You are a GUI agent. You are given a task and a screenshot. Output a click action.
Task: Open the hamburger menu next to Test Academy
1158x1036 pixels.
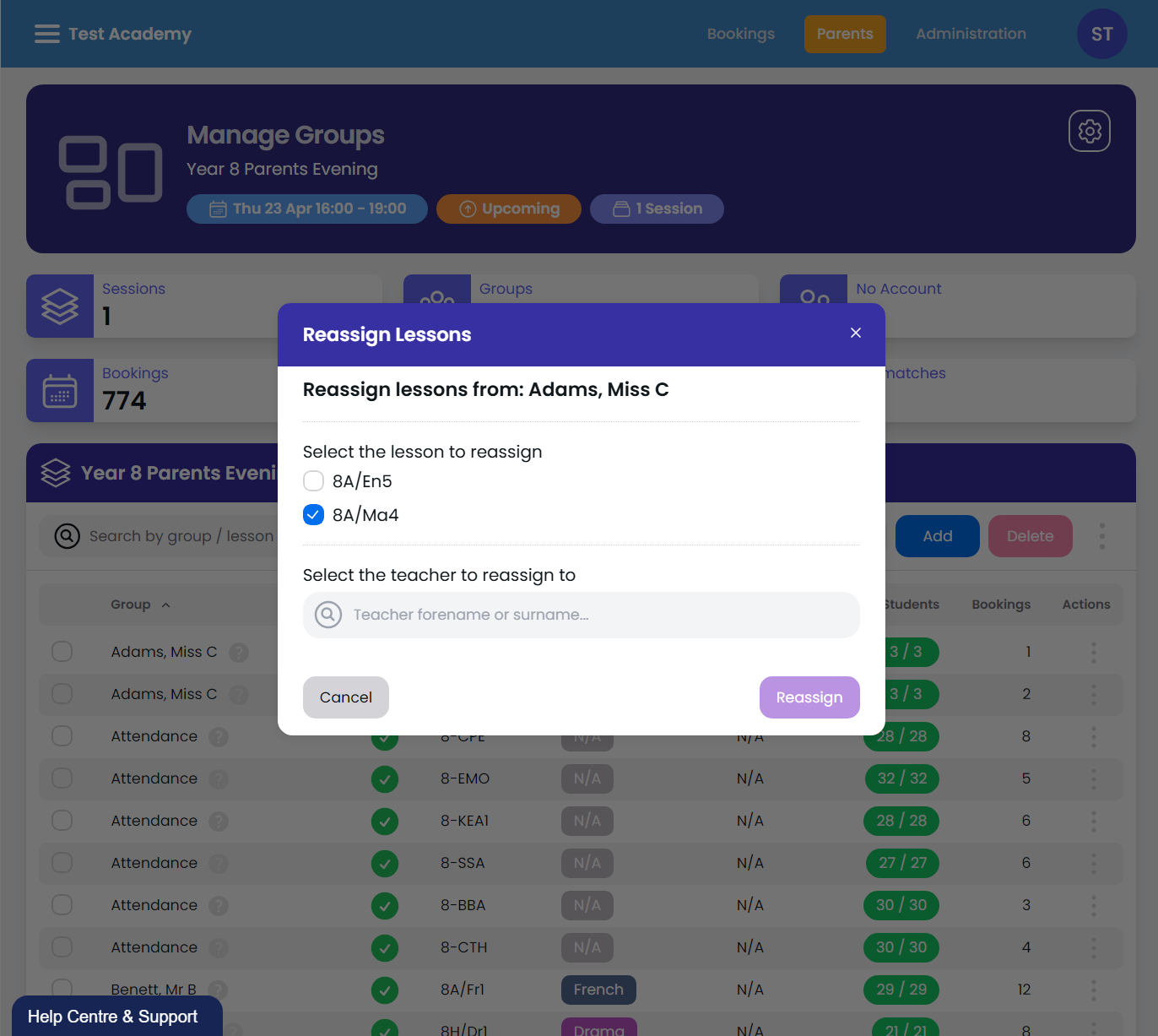click(x=46, y=34)
